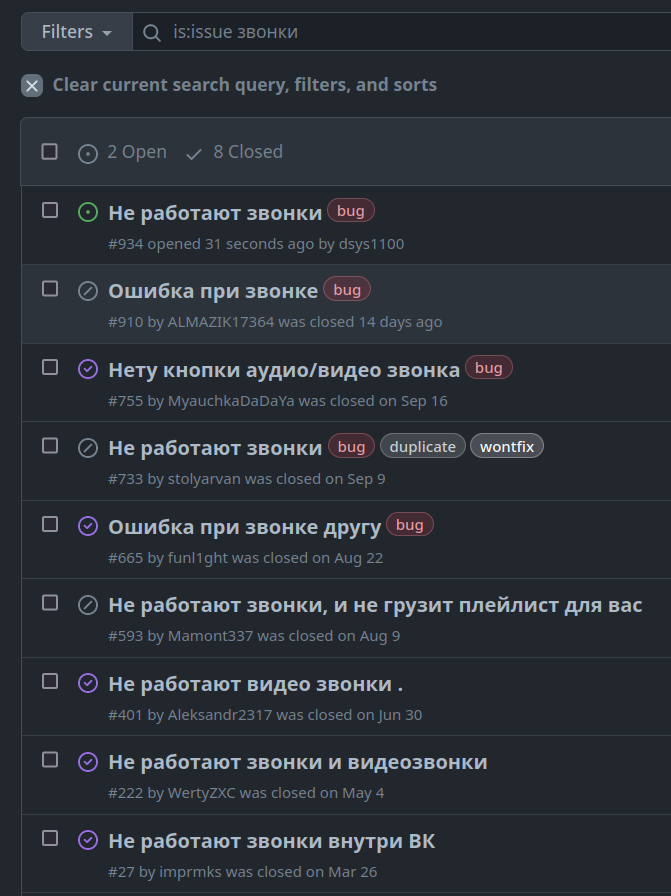Click the not-planned slash icon beside Ошибка при звонке

coord(87,291)
